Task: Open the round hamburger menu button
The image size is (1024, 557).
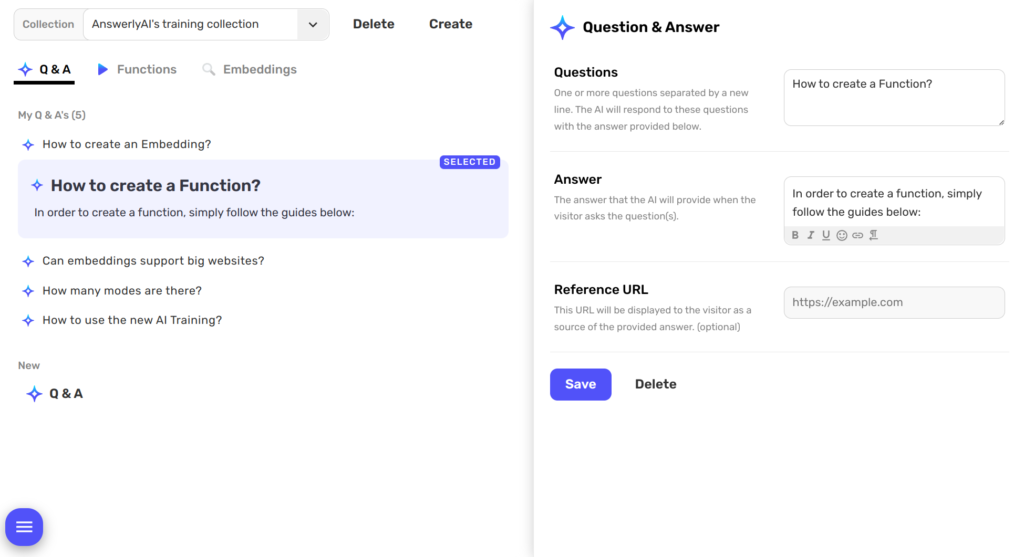Action: [24, 527]
